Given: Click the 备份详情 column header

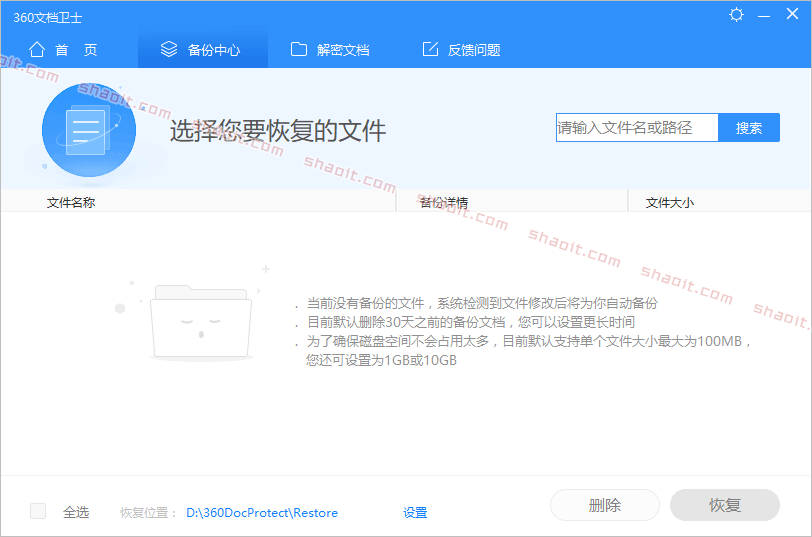Looking at the screenshot, I should click(x=444, y=202).
